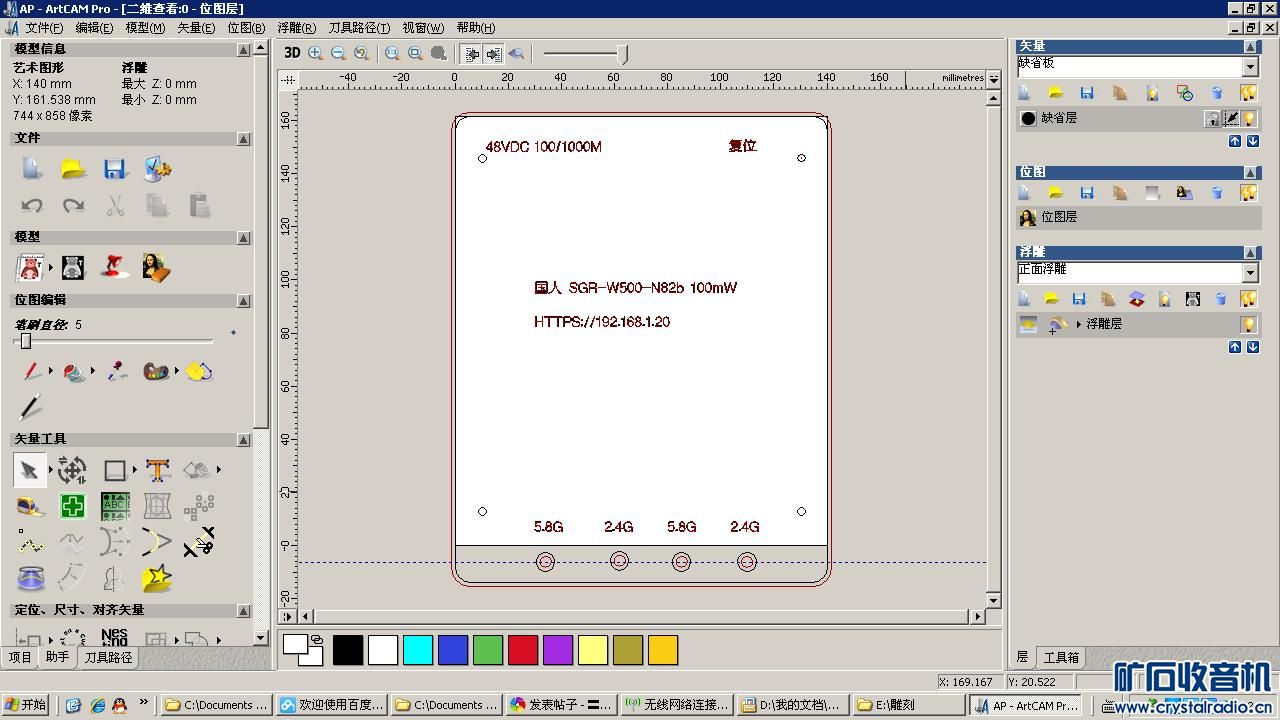This screenshot has width=1280, height=720.
Task: Select the orange T text vector tool
Action: tap(157, 470)
